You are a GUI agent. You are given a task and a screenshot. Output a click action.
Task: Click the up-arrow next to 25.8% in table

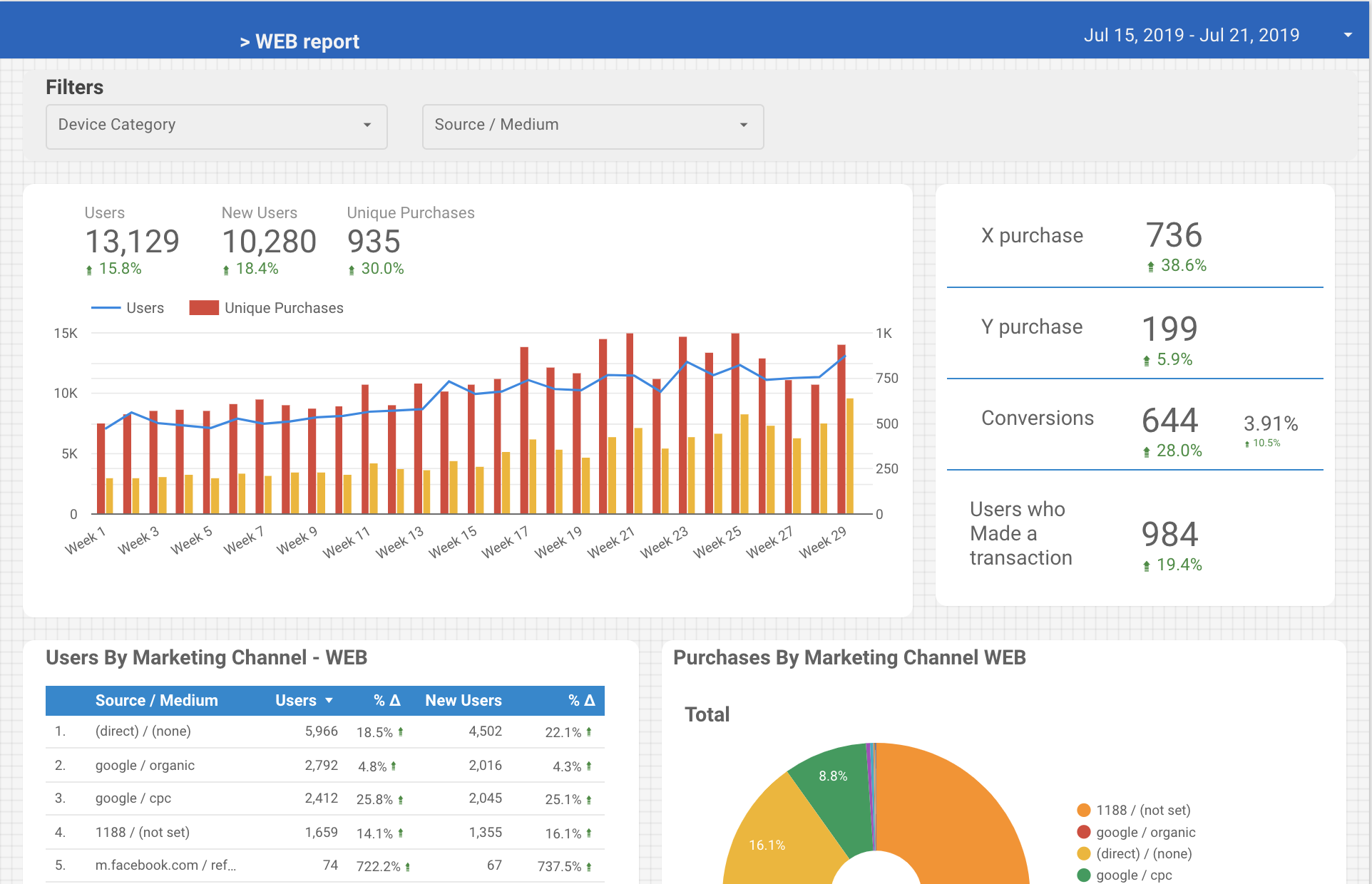click(x=401, y=800)
